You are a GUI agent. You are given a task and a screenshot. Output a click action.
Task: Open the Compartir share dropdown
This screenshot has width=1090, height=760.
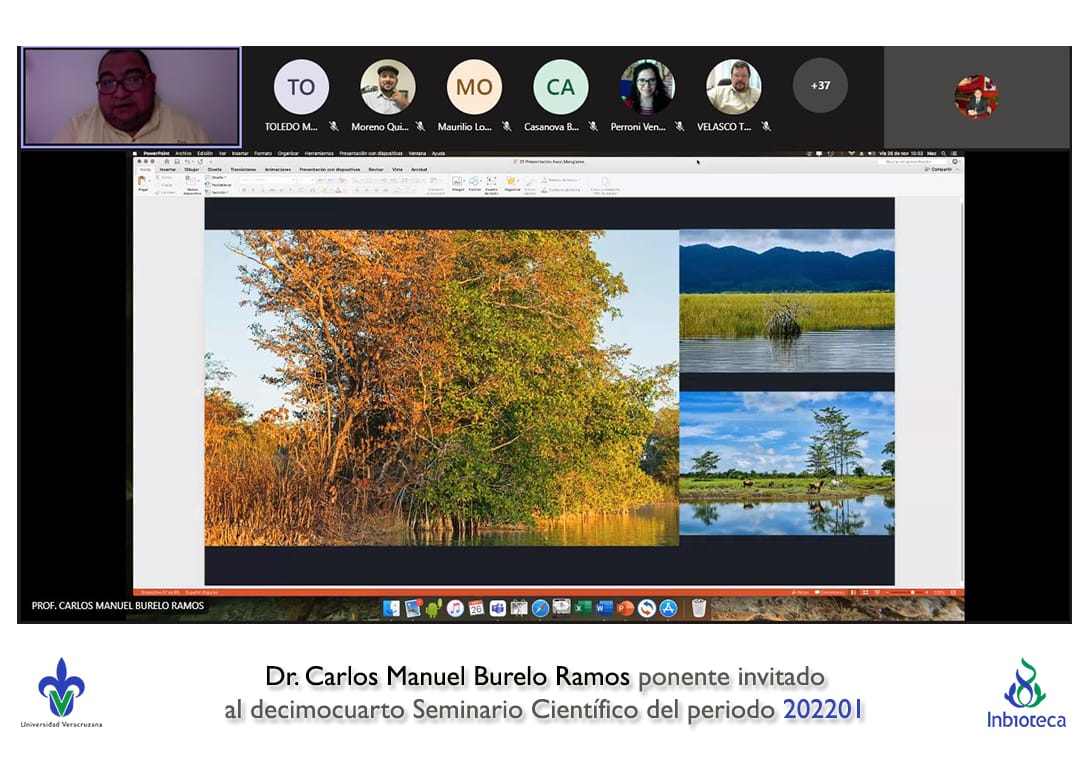point(938,170)
